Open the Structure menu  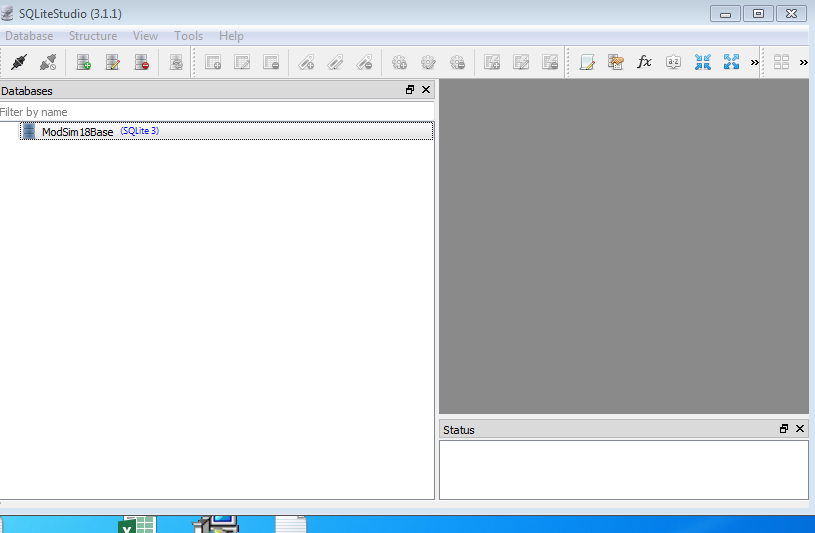coord(93,36)
